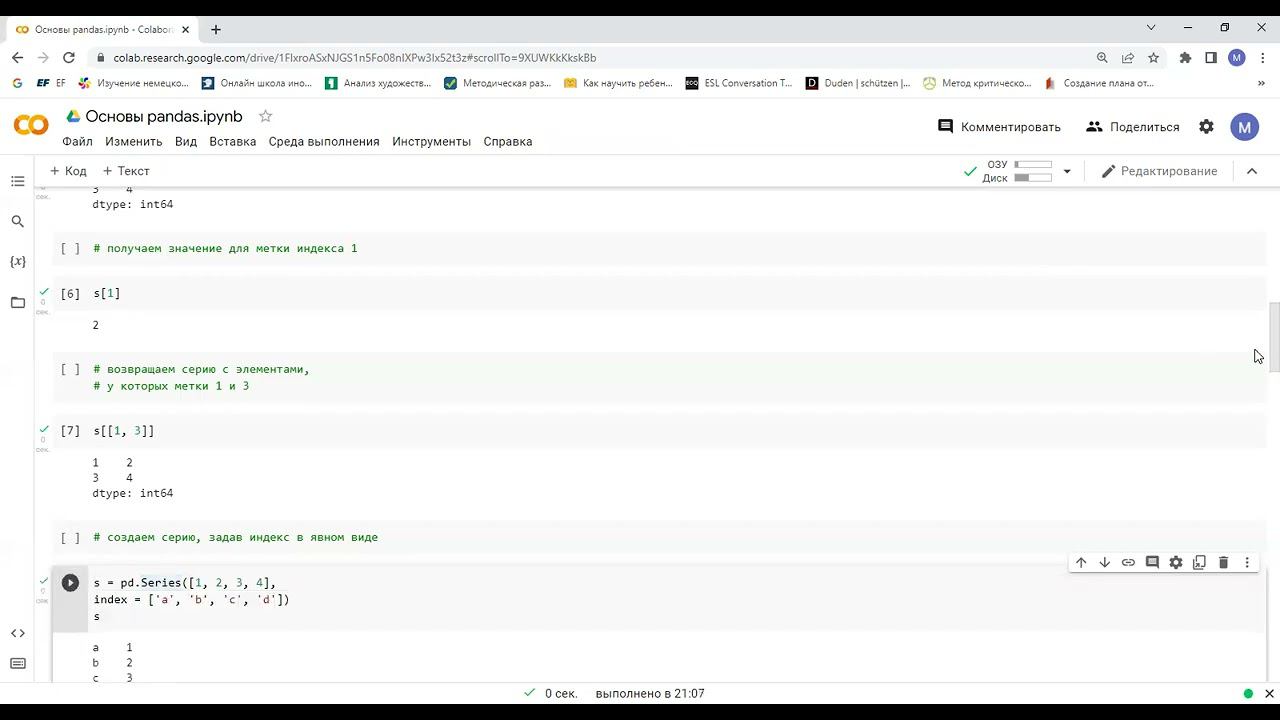Viewport: 1280px width, 720px height.
Task: Star the Основы pandas.ipynb notebook
Action: (x=265, y=116)
